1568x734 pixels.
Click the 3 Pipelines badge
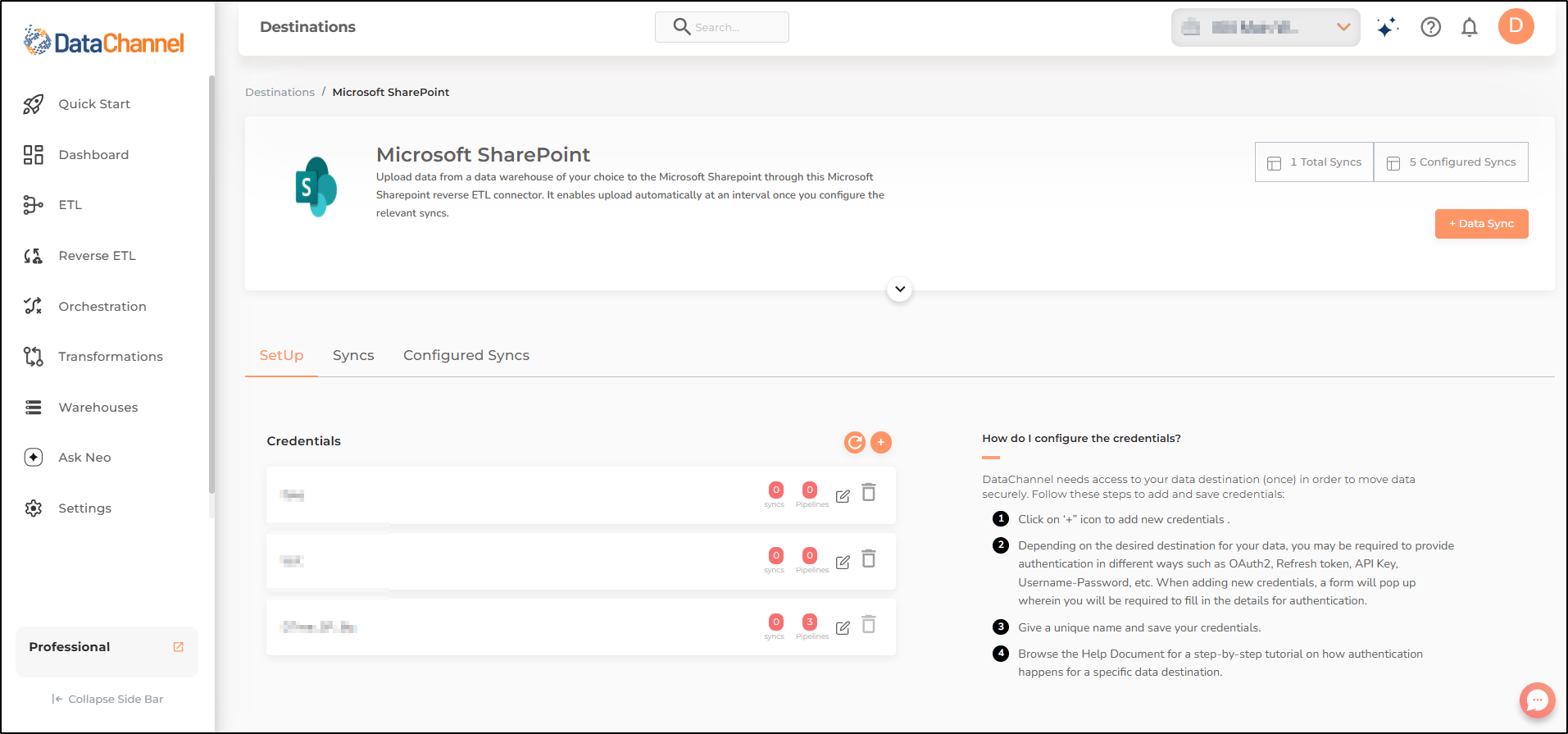(x=810, y=622)
